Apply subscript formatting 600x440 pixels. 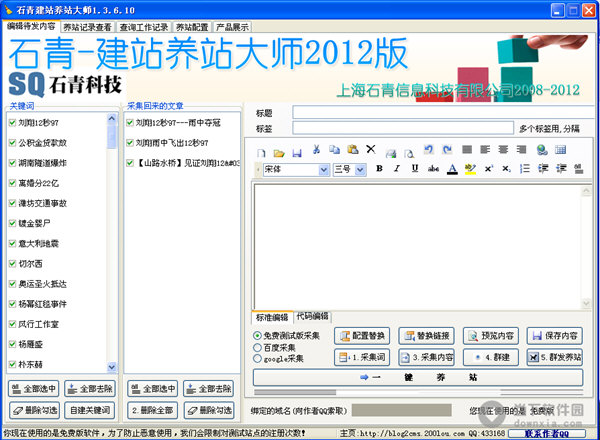tap(506, 168)
